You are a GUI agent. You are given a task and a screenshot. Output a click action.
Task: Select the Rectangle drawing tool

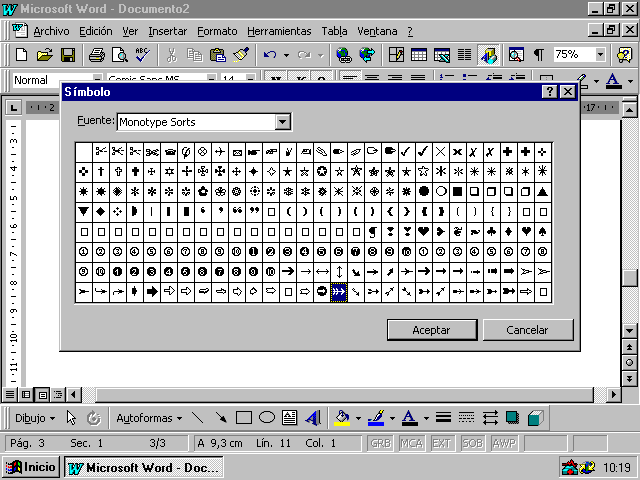[244, 418]
